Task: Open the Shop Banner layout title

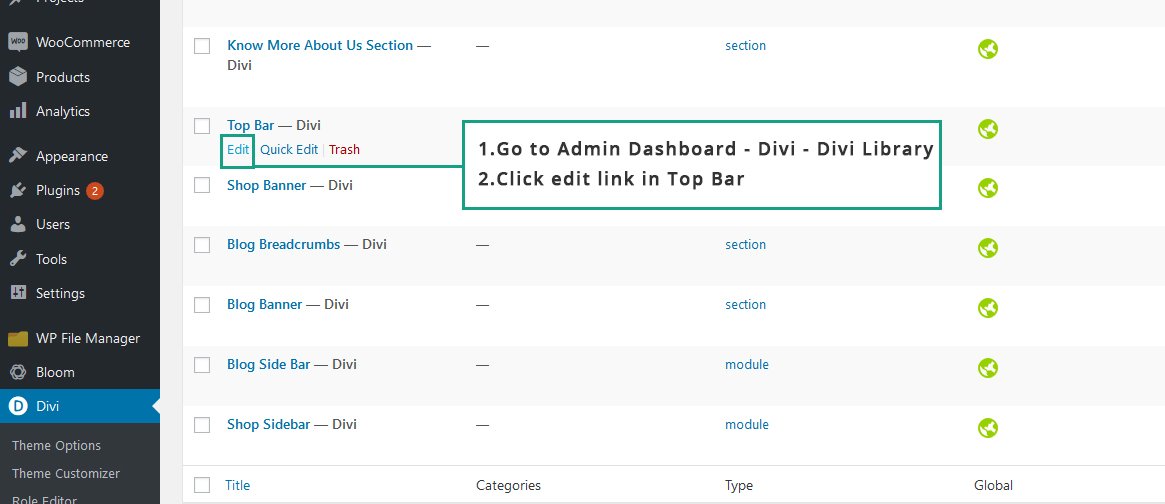Action: click(267, 185)
